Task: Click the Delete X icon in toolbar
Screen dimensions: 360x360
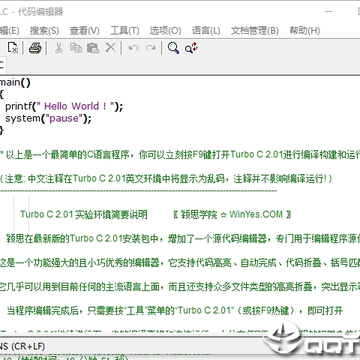Action: point(110,48)
